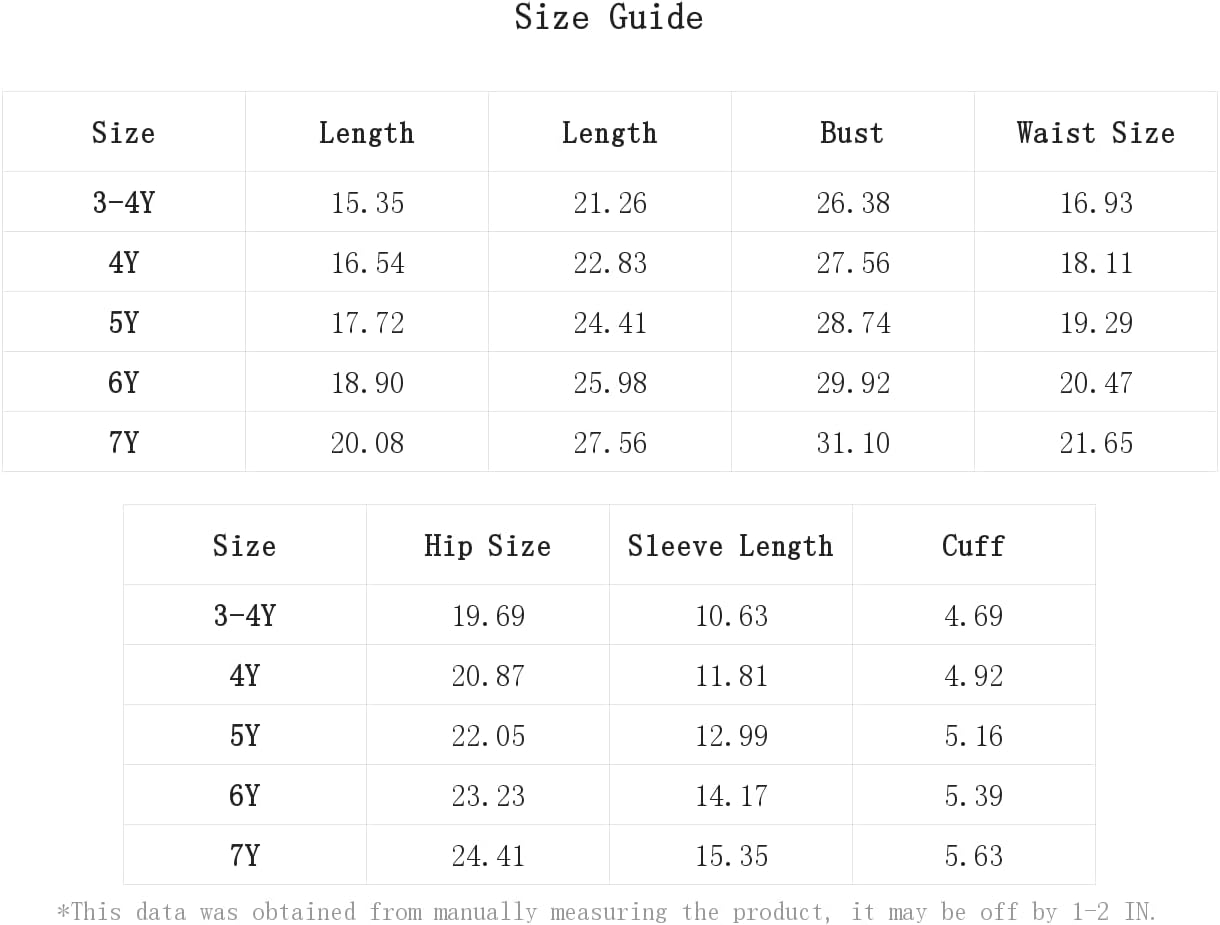Click the 3-4Y row in top table

610,202
